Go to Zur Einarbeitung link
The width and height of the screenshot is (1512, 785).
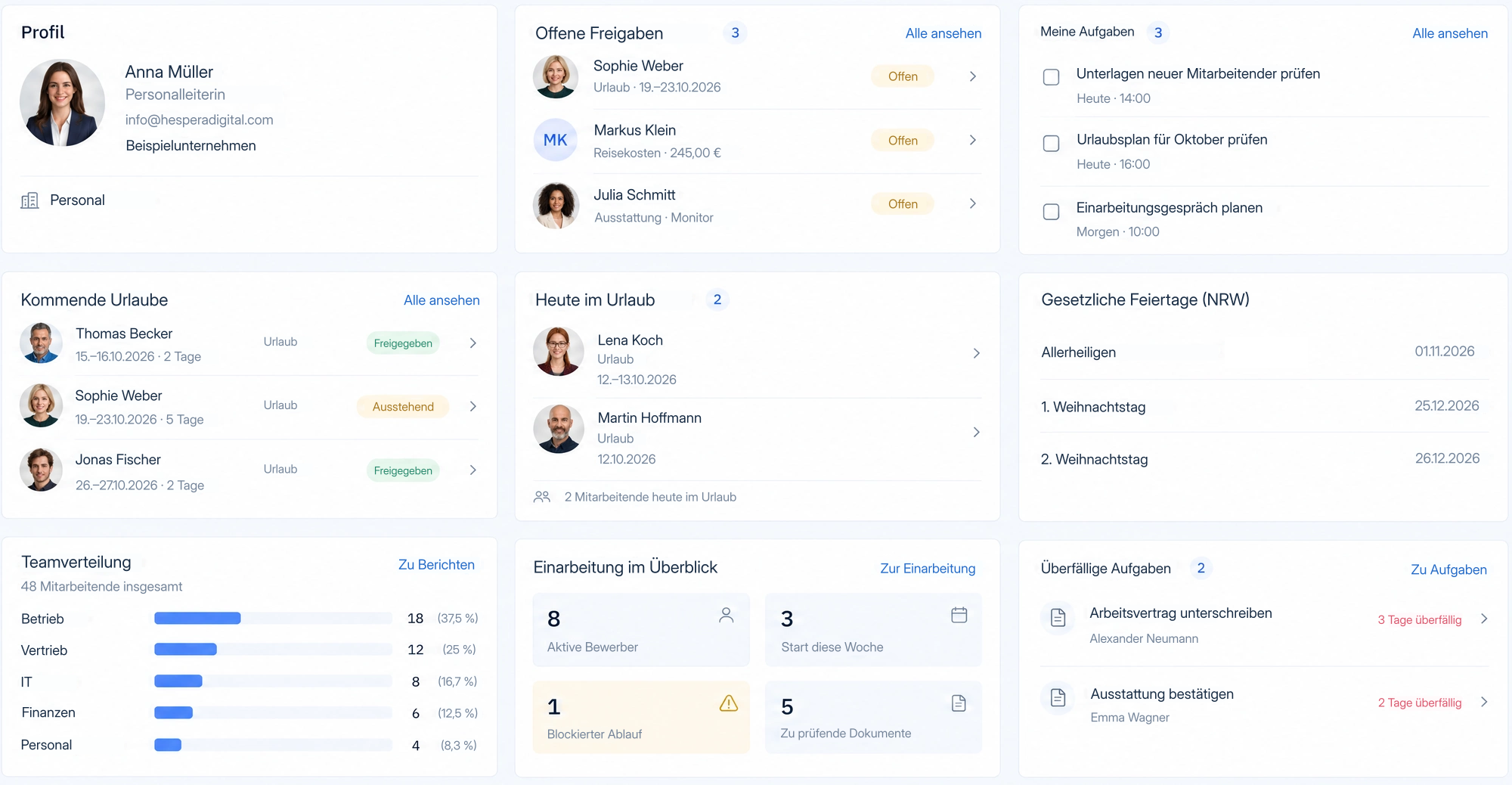[928, 569]
